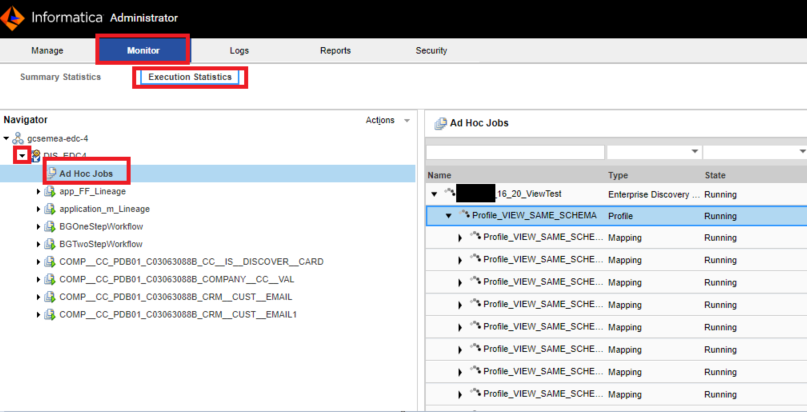Expand the COMP__CC_PDB01_C03063088B_CRM__CUST__EMAIL node

pos(38,297)
